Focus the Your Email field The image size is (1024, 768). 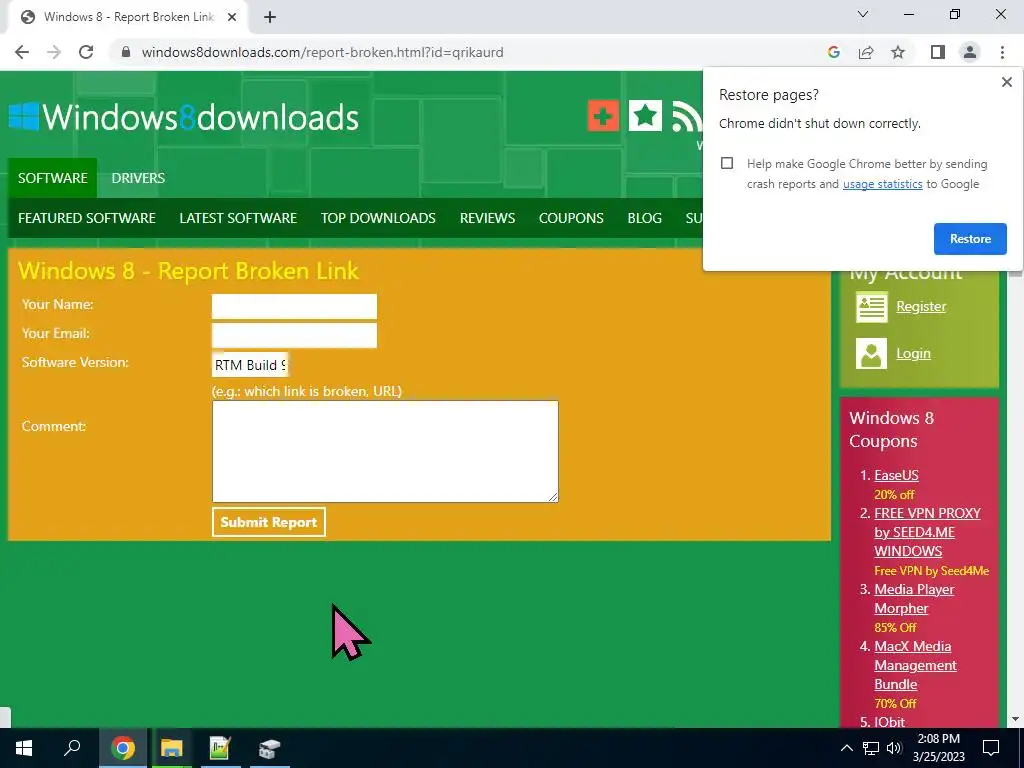(295, 335)
